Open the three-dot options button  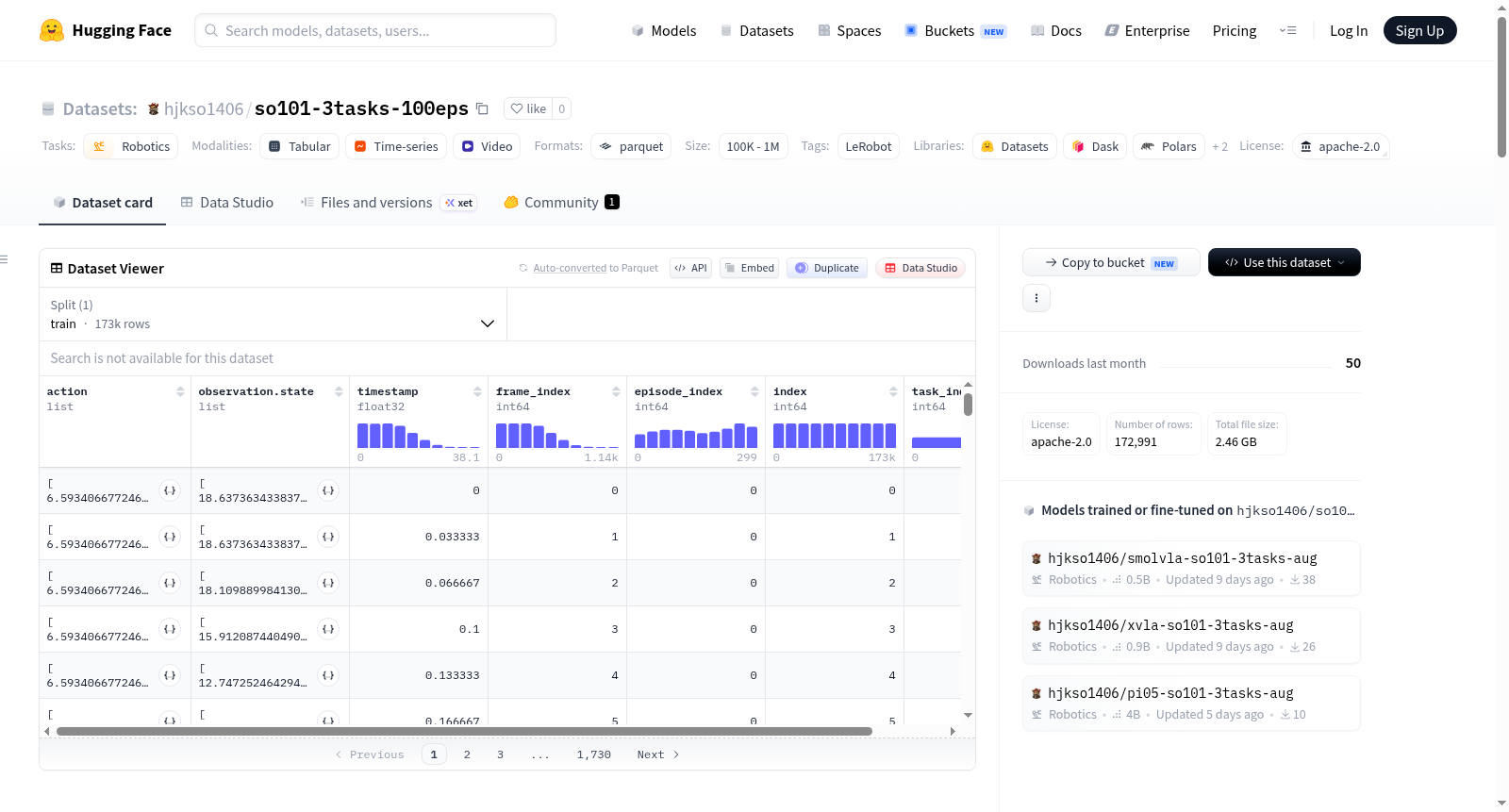[1036, 298]
